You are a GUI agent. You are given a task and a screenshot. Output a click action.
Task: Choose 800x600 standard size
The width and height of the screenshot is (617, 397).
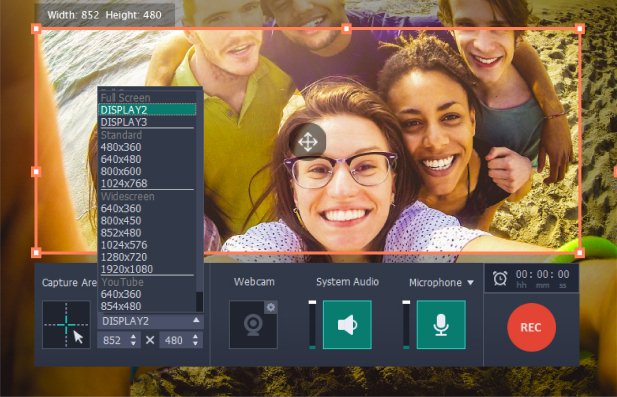point(147,172)
